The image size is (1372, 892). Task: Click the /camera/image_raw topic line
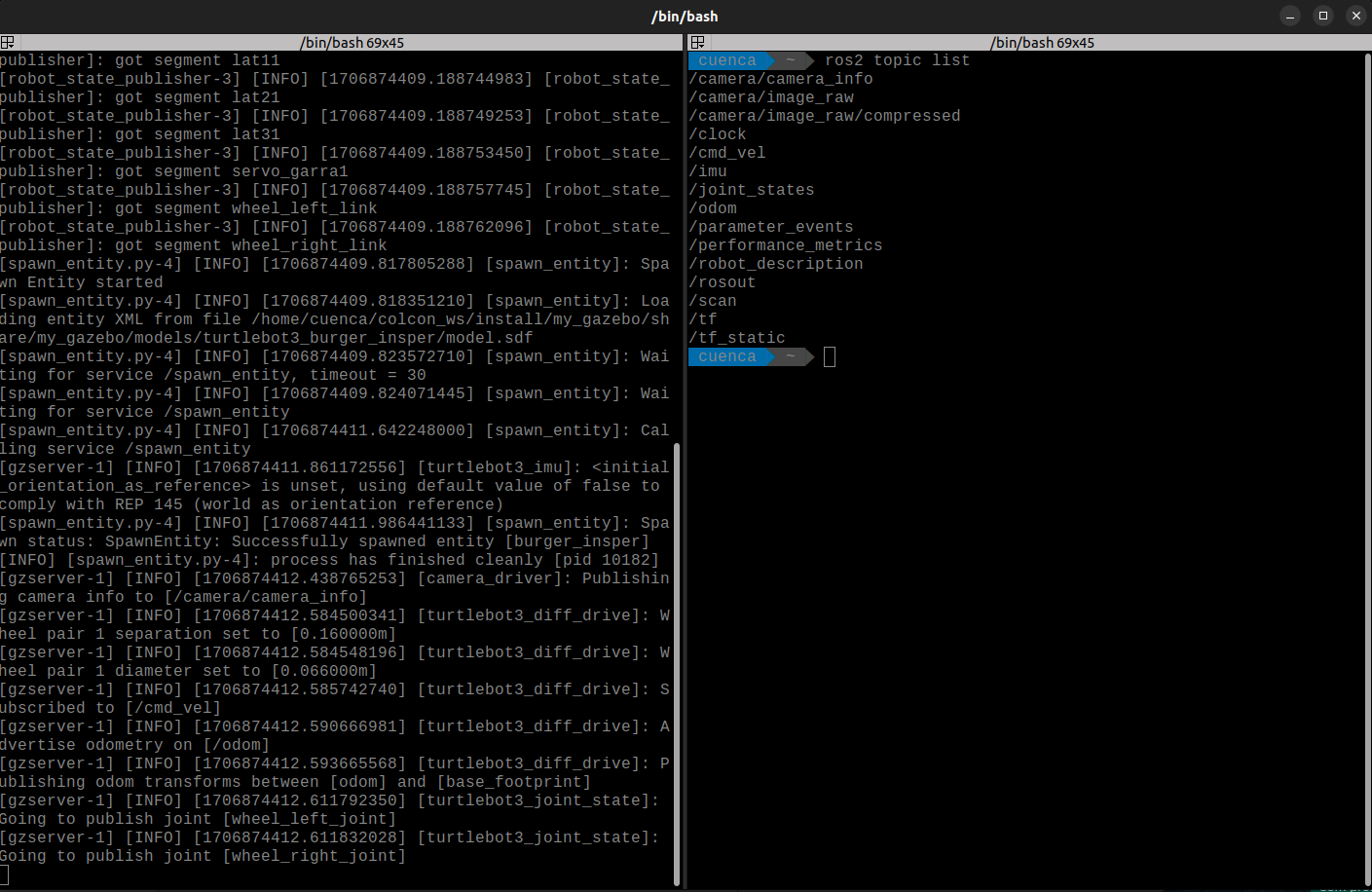click(771, 97)
